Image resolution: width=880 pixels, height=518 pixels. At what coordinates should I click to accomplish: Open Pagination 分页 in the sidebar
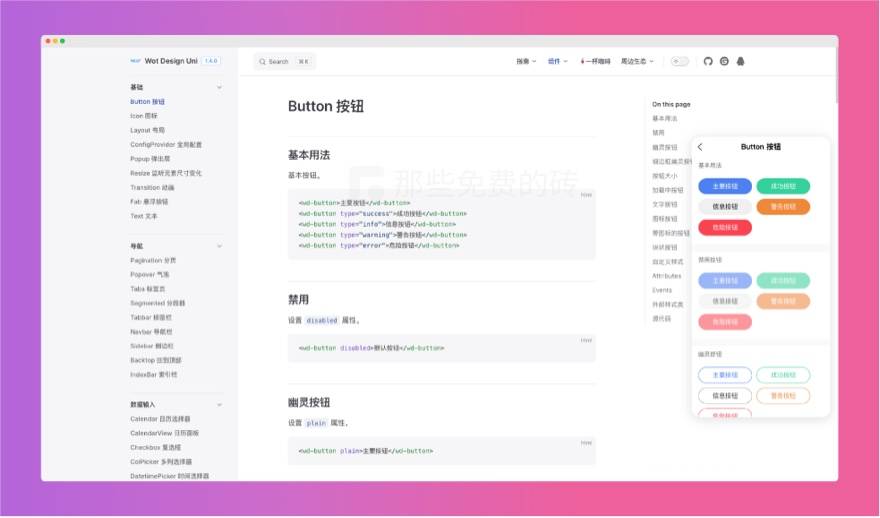[153, 260]
